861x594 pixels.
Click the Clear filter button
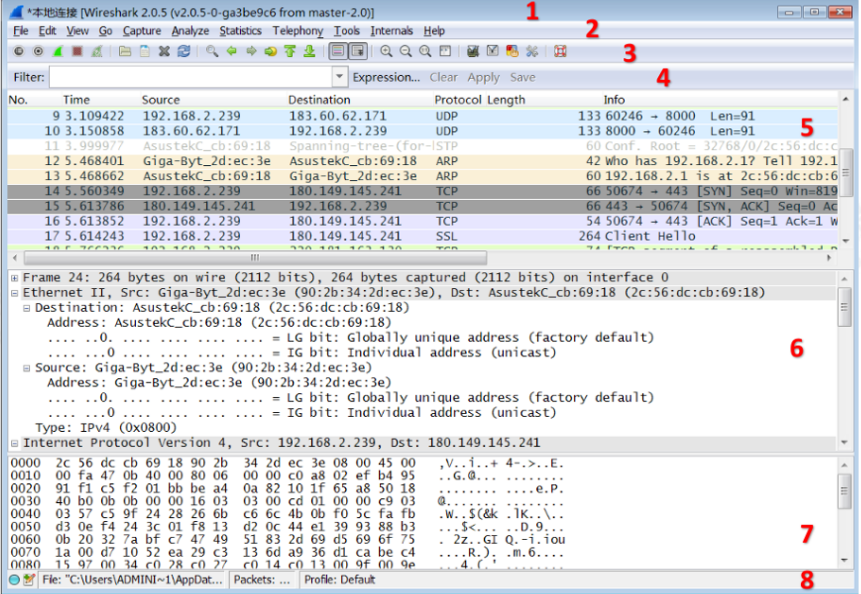click(443, 77)
